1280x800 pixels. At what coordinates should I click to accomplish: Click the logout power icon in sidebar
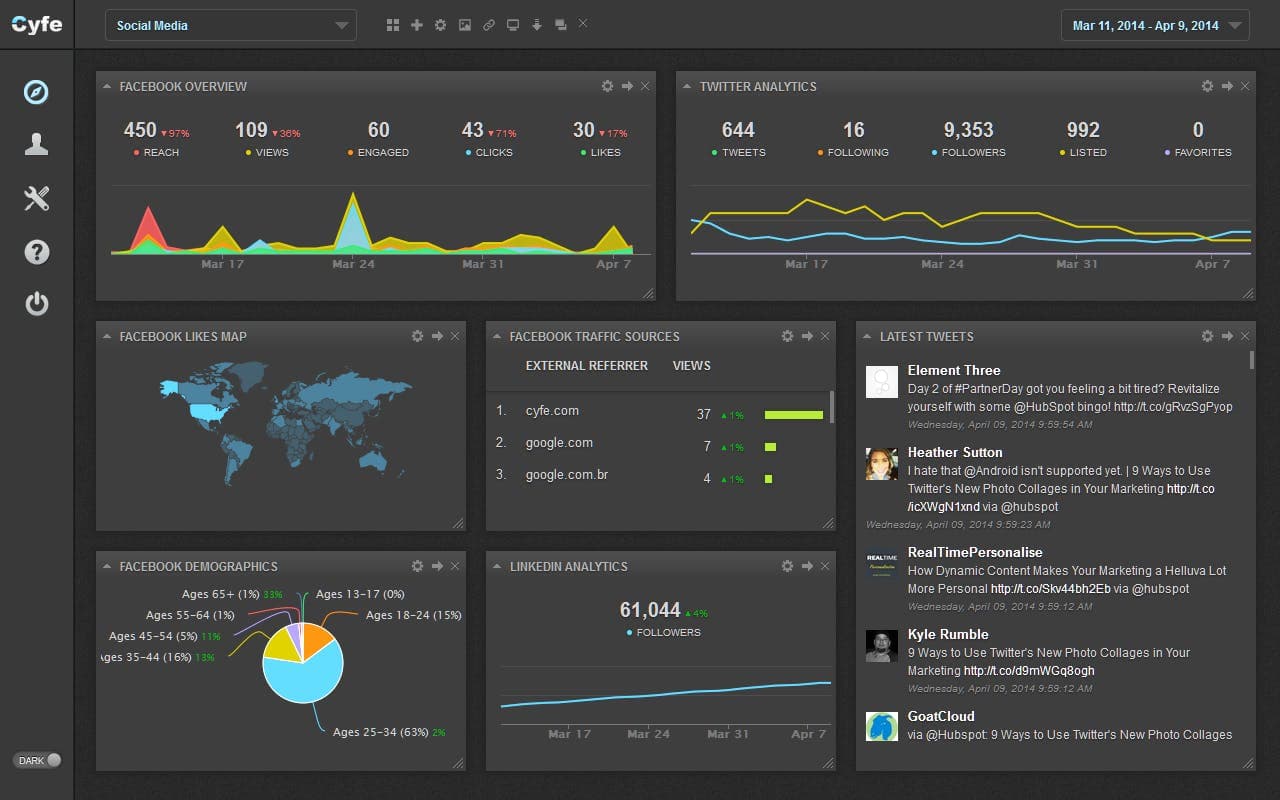coord(36,304)
